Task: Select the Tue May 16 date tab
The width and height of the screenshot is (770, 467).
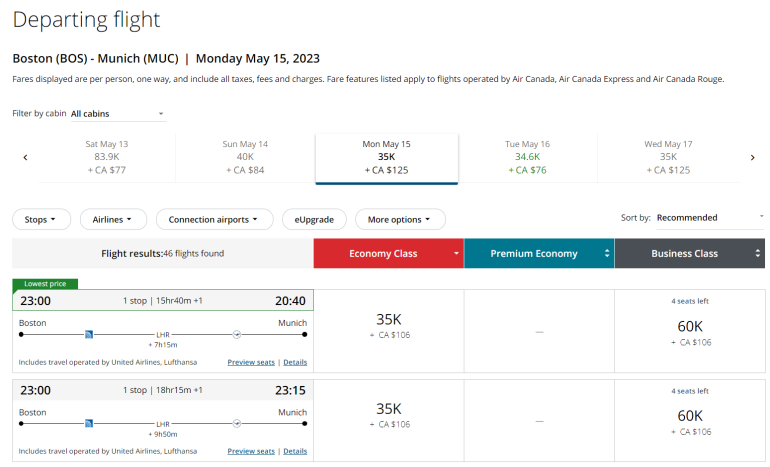Action: coord(527,157)
